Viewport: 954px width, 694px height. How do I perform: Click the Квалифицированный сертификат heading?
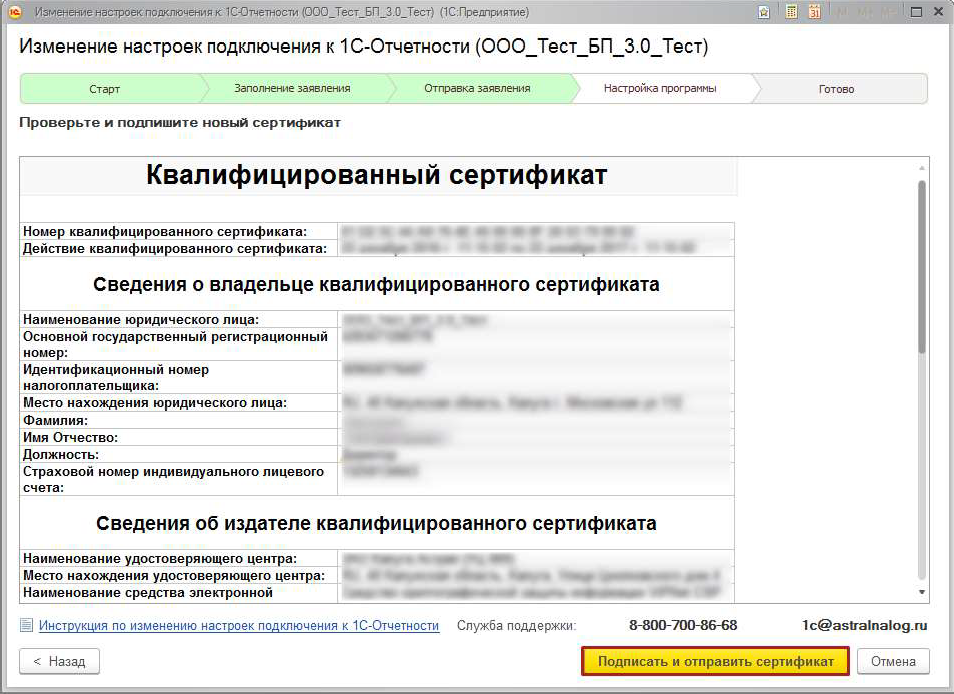tap(377, 175)
